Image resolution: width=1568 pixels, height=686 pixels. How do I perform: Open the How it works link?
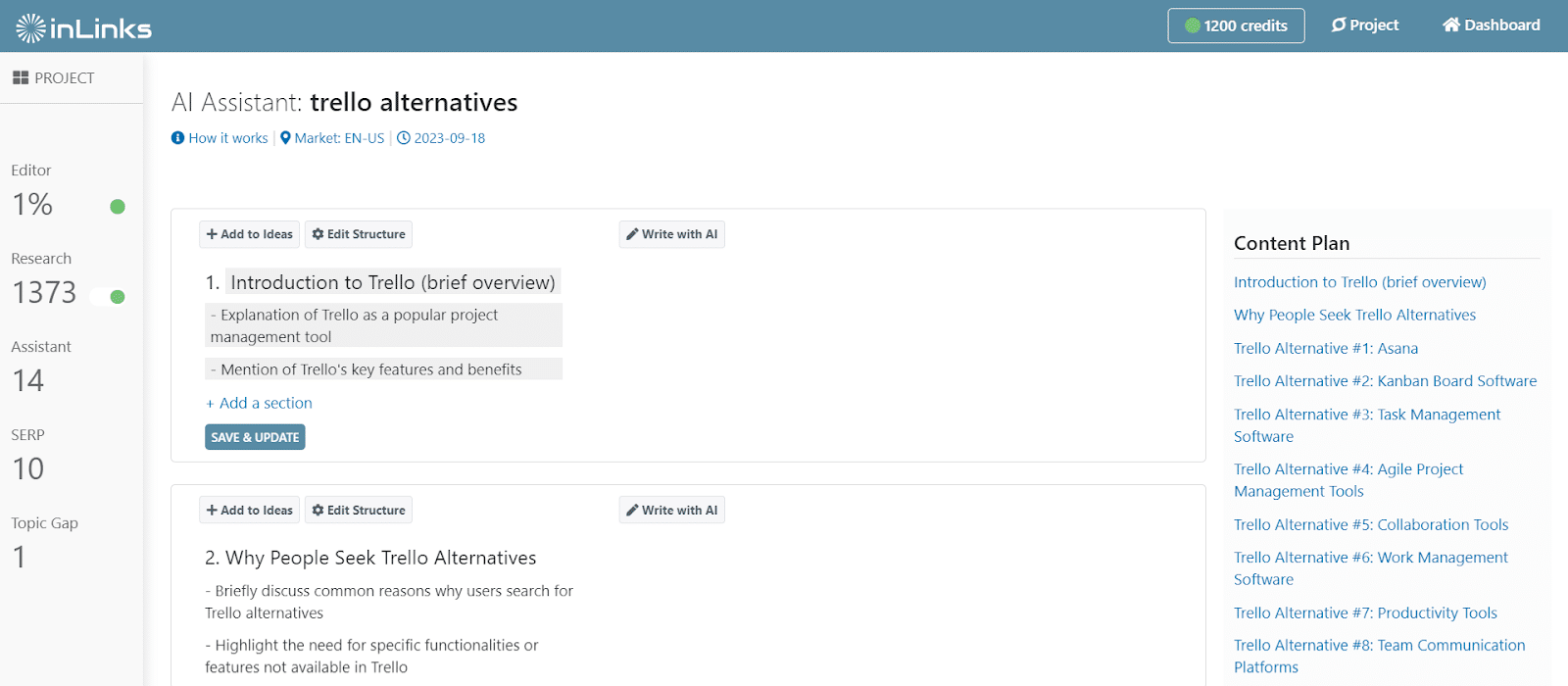(x=228, y=138)
